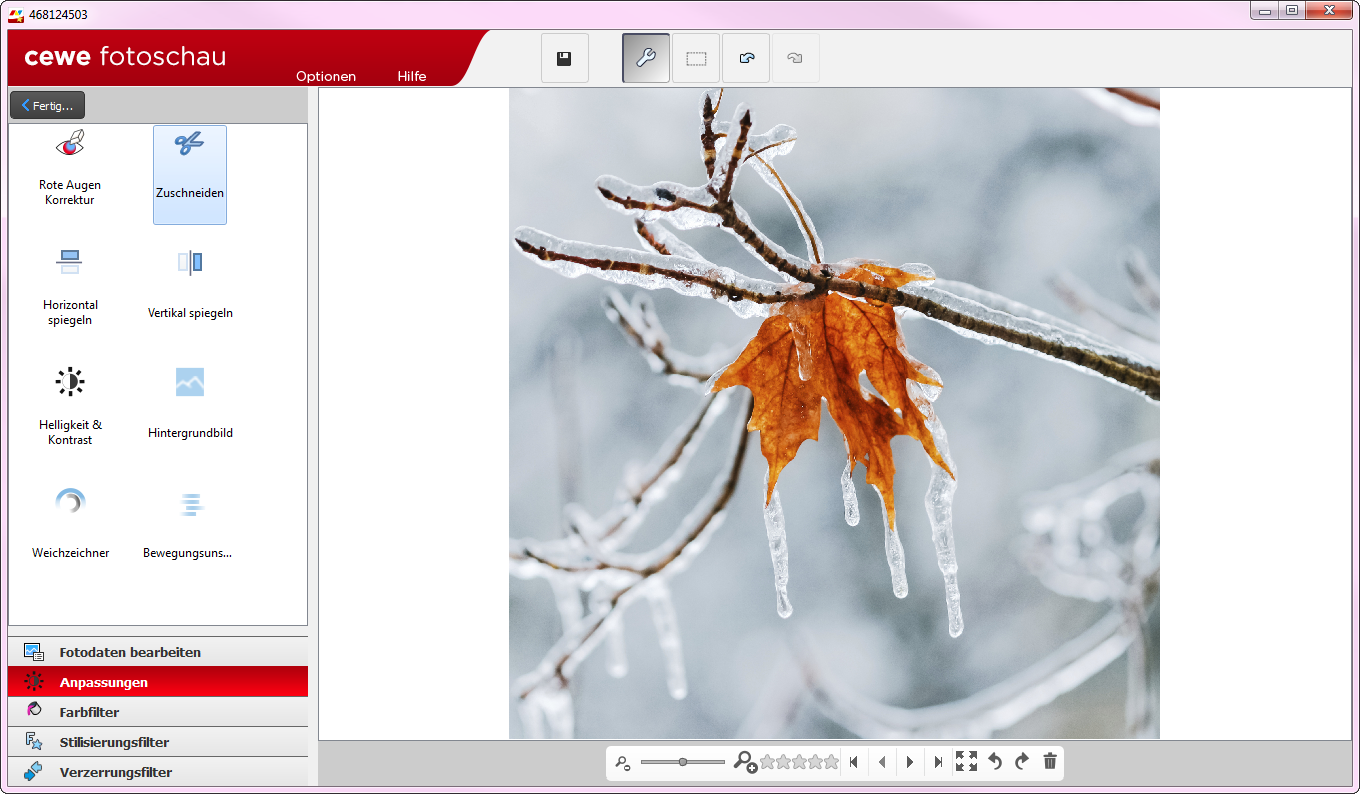Expand the Stilisierungsfilter section
This screenshot has height=794, width=1360.
pos(158,742)
